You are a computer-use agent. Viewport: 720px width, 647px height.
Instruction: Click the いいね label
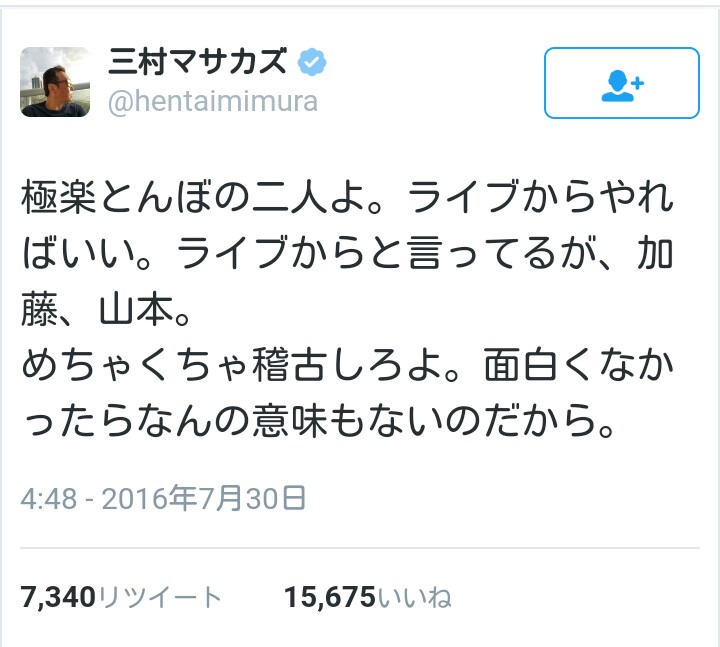point(414,598)
